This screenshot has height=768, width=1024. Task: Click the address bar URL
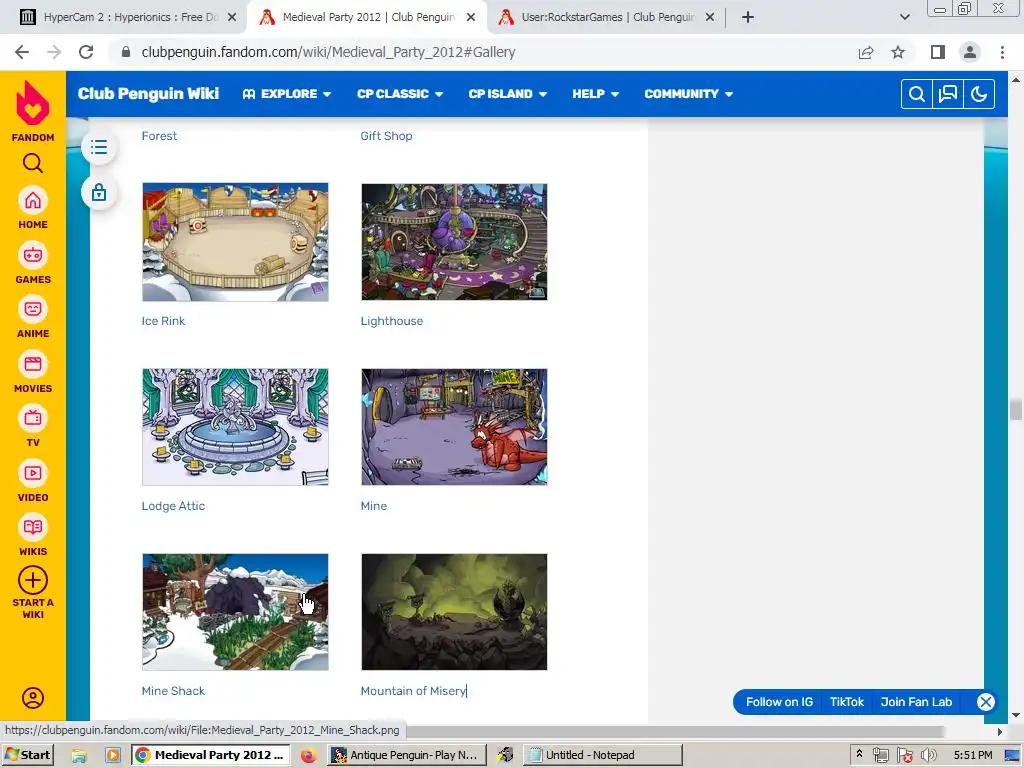click(x=328, y=52)
